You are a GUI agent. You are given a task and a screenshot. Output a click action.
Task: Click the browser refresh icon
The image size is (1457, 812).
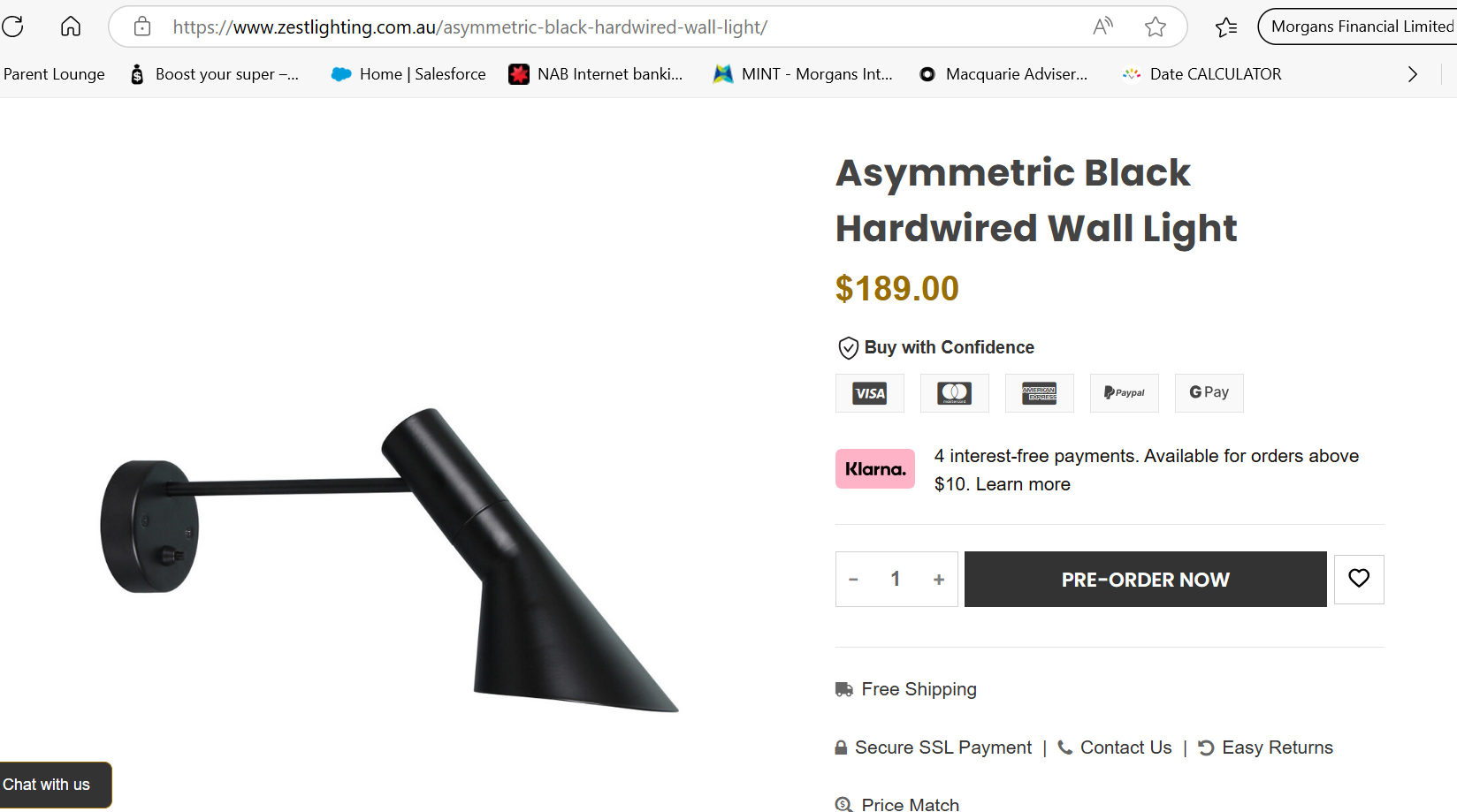tap(13, 27)
